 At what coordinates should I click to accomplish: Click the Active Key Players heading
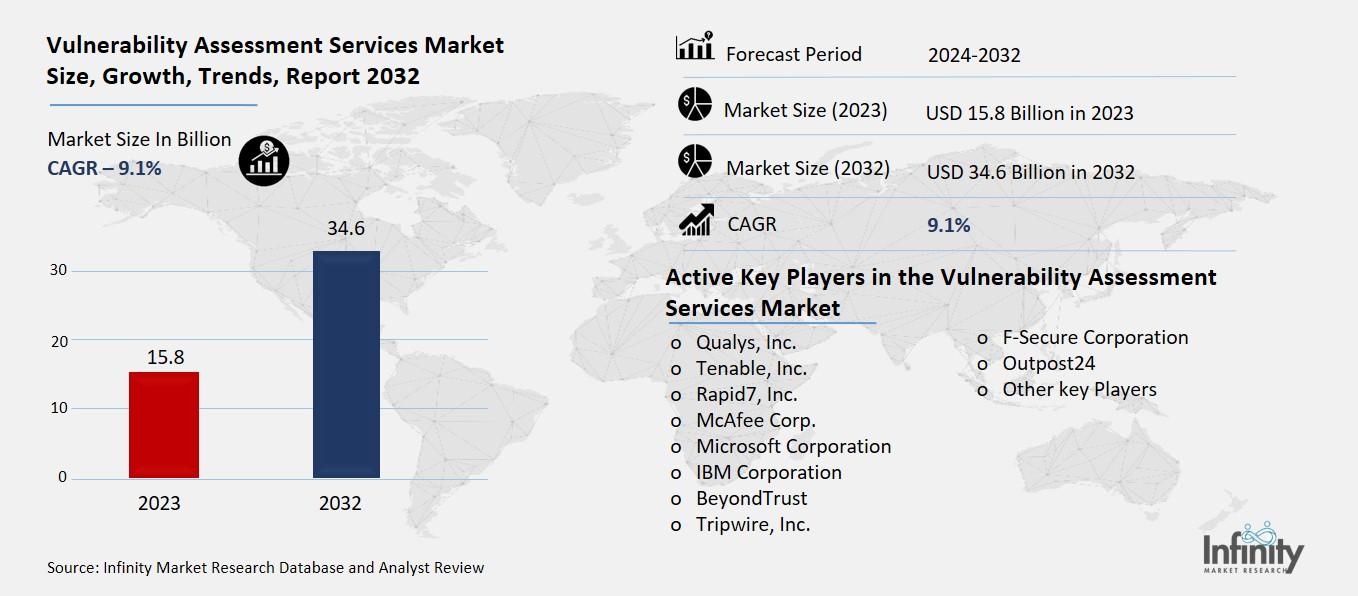[x=940, y=292]
